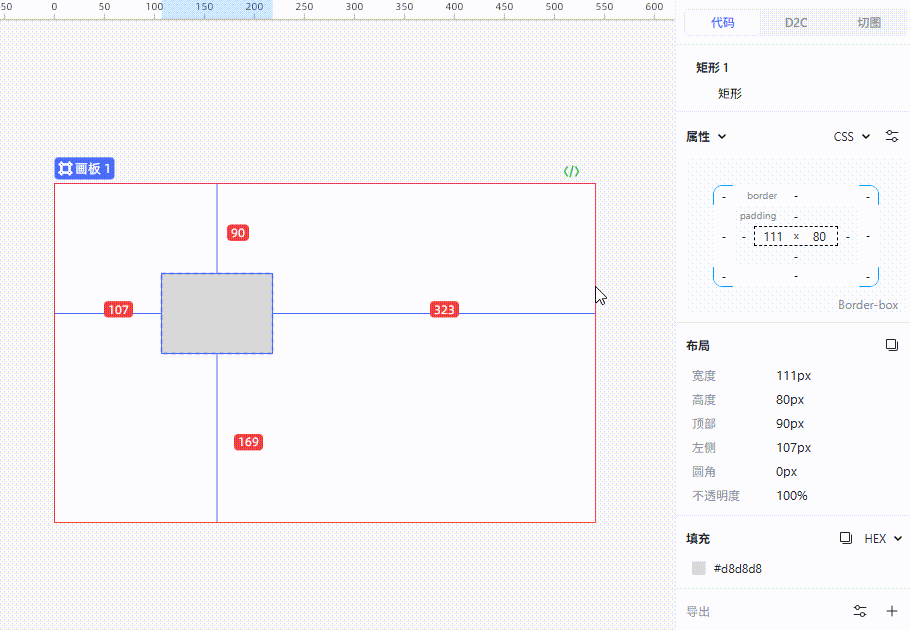Viewport: 910px width, 630px height.
Task: Select the gray rectangle on canvas
Action: point(217,313)
